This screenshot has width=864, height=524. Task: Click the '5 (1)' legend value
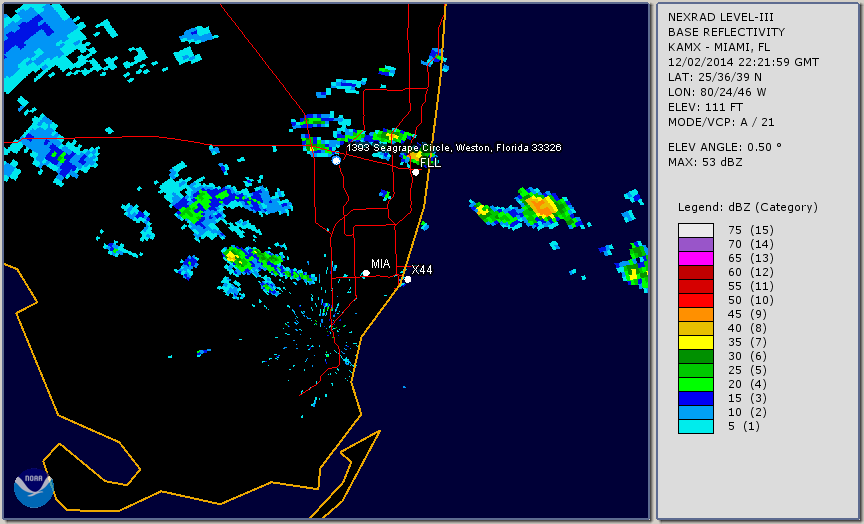point(743,426)
